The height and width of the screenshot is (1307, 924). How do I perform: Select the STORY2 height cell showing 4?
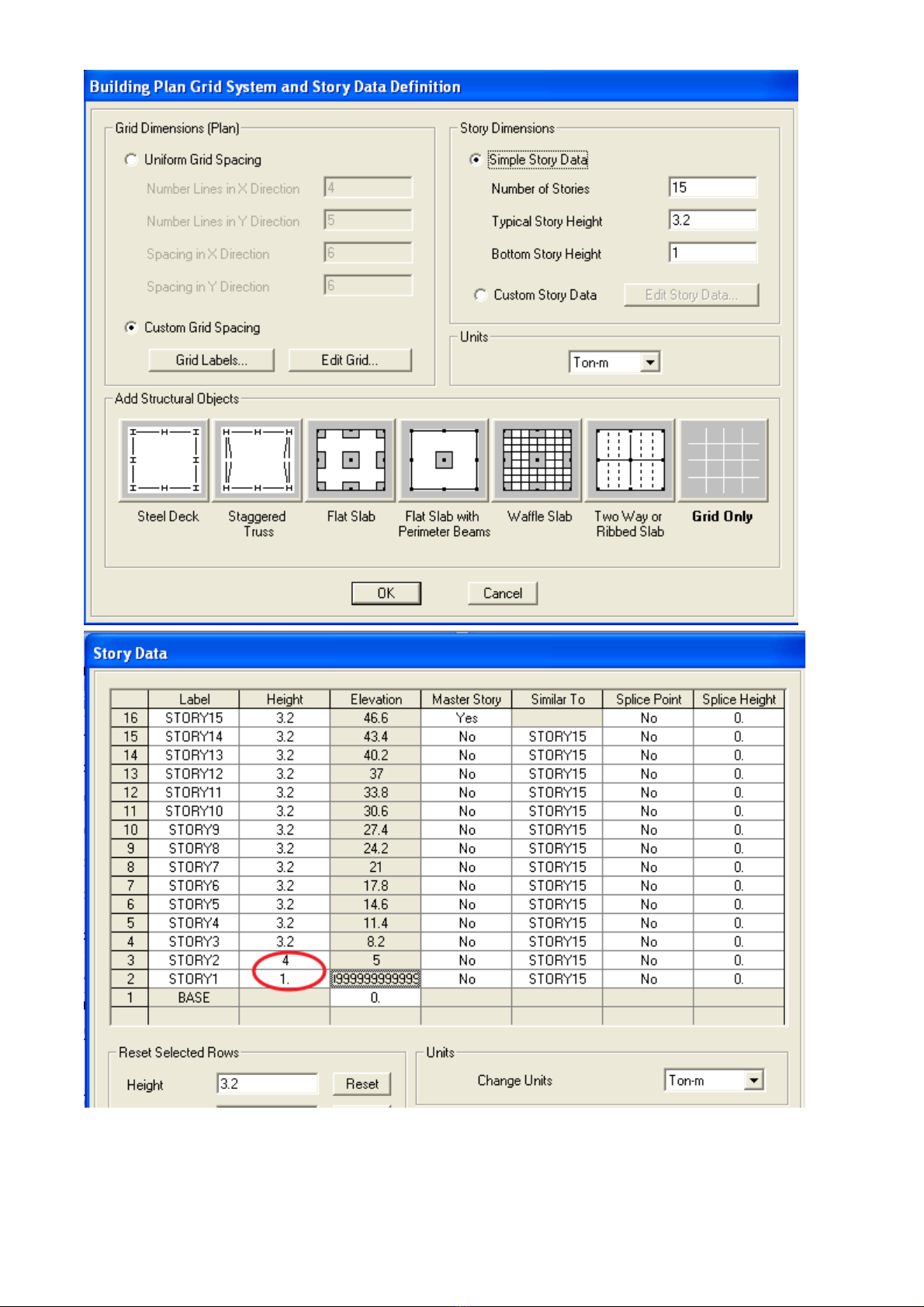[285, 960]
